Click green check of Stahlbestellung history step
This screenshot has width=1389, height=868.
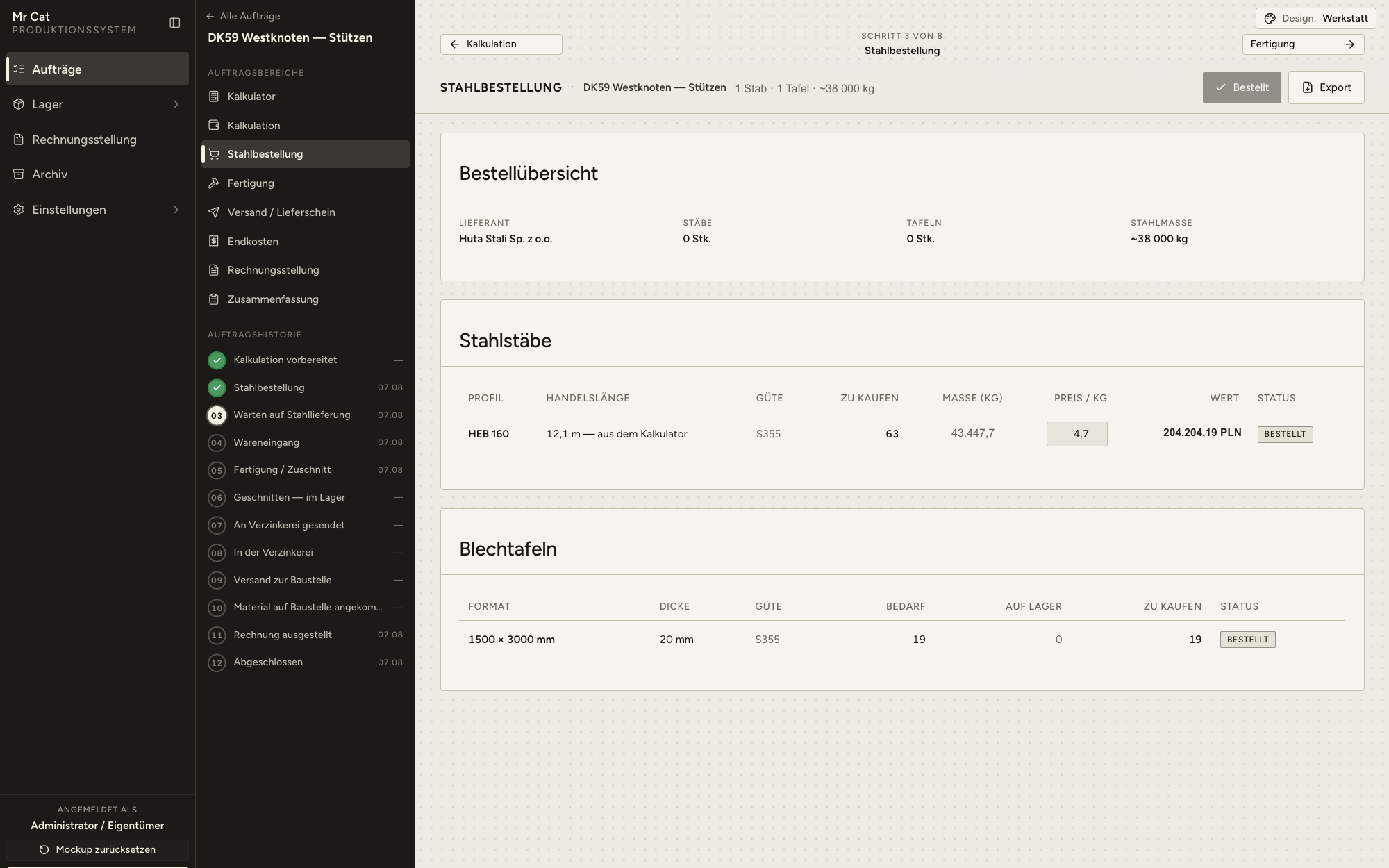(217, 387)
